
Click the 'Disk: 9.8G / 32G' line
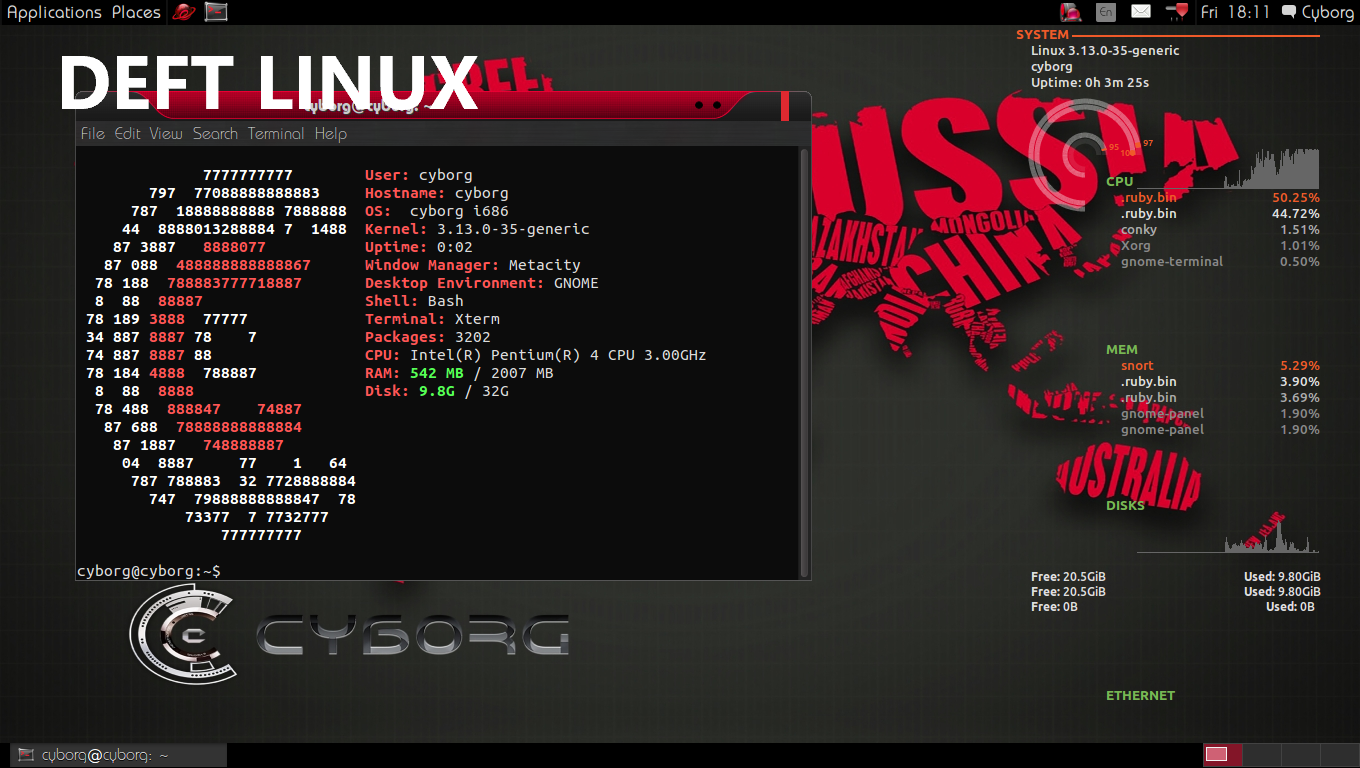tap(437, 391)
